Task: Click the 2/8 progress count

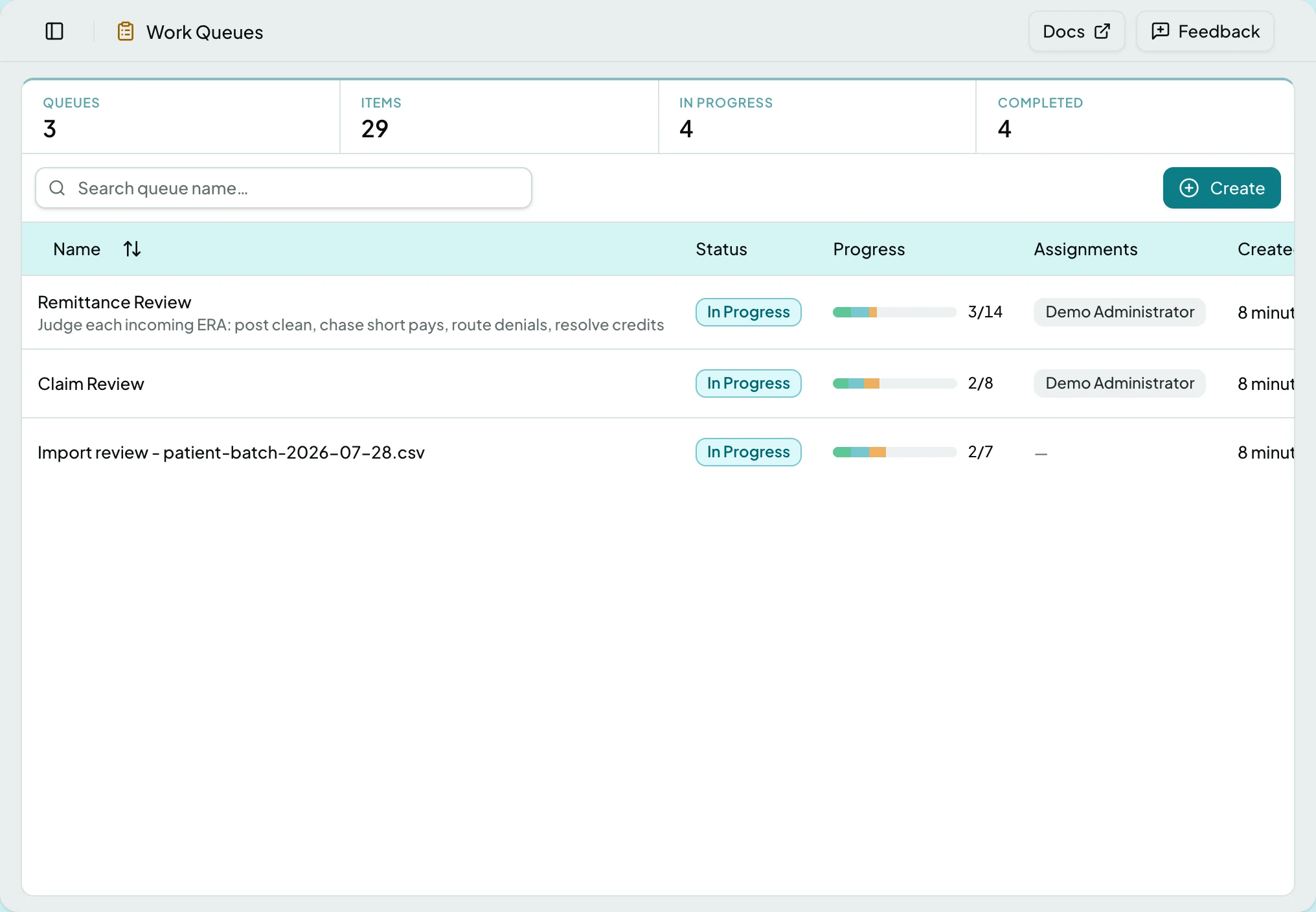Action: [x=981, y=383]
